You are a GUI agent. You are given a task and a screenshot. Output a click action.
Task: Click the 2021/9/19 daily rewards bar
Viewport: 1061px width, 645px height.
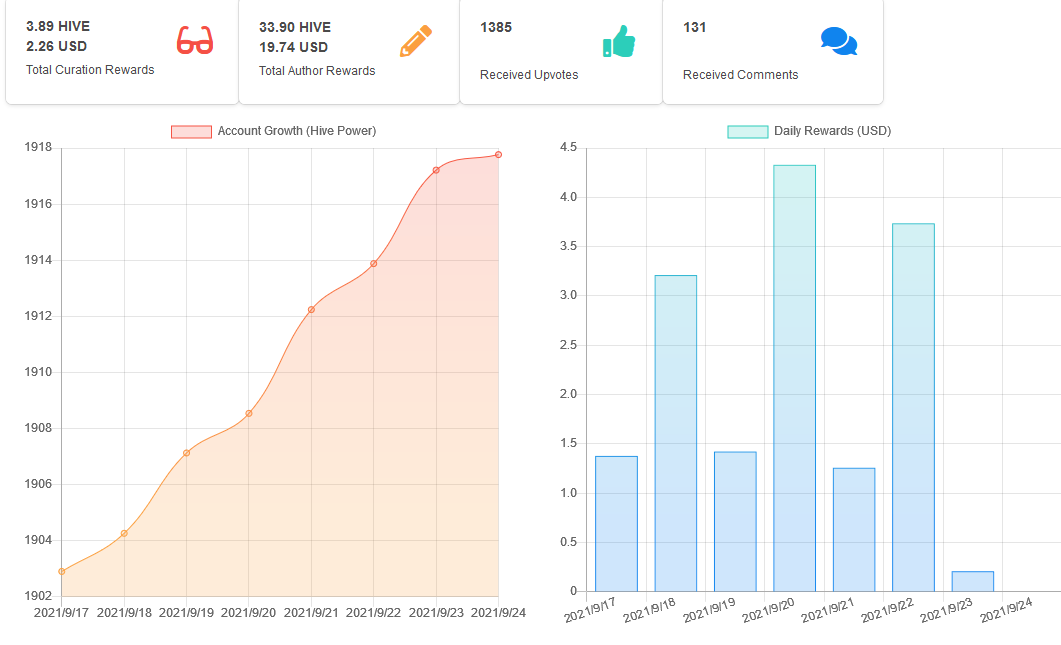tap(735, 521)
